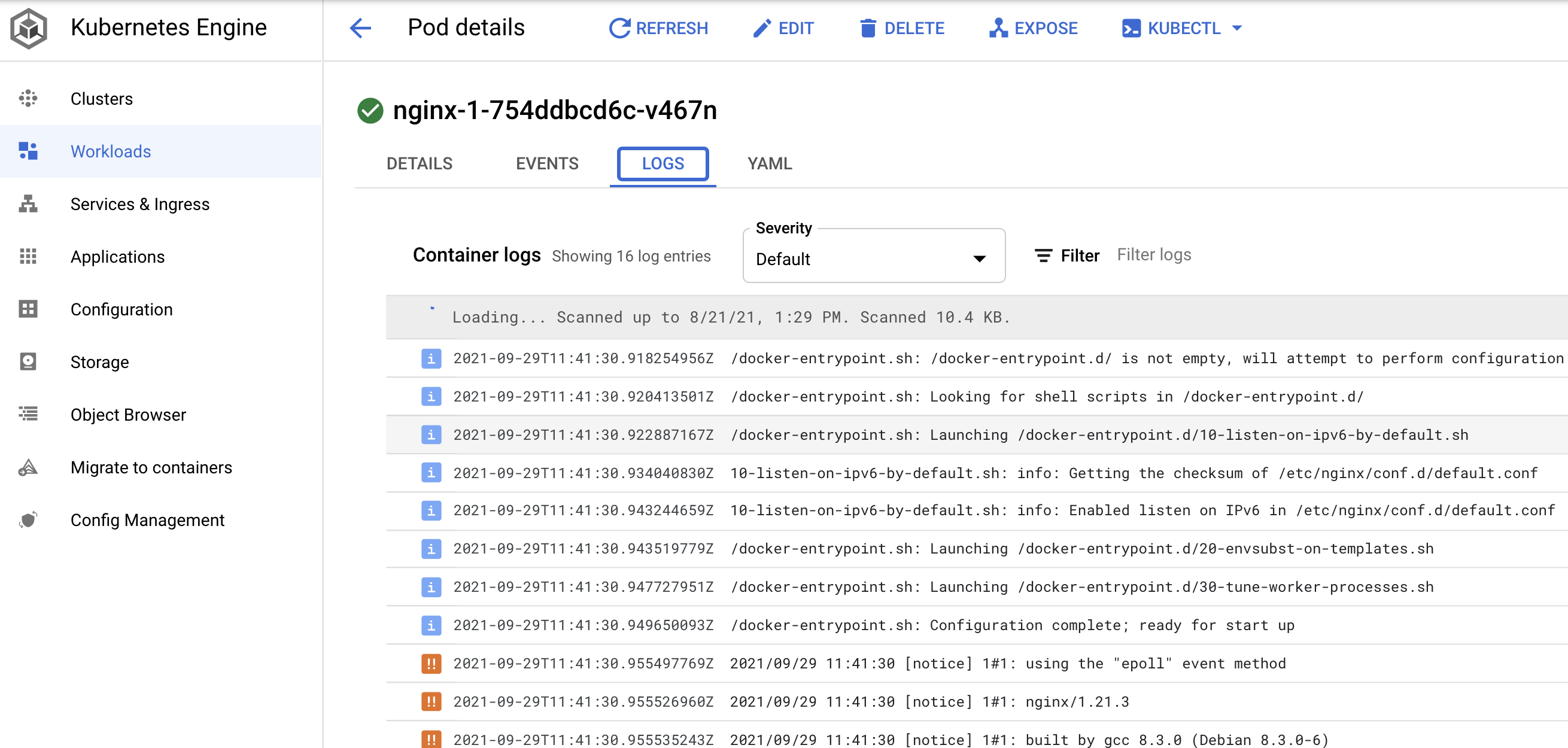
Task: Click the Workloads sidebar icon
Action: 28,151
